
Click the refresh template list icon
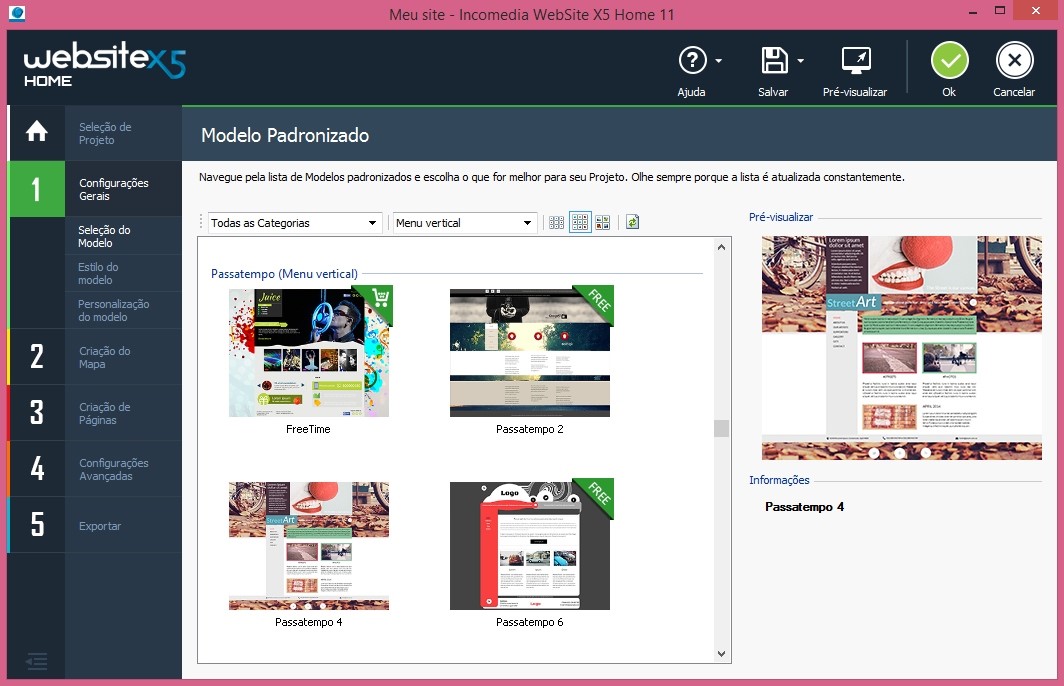[x=632, y=222]
